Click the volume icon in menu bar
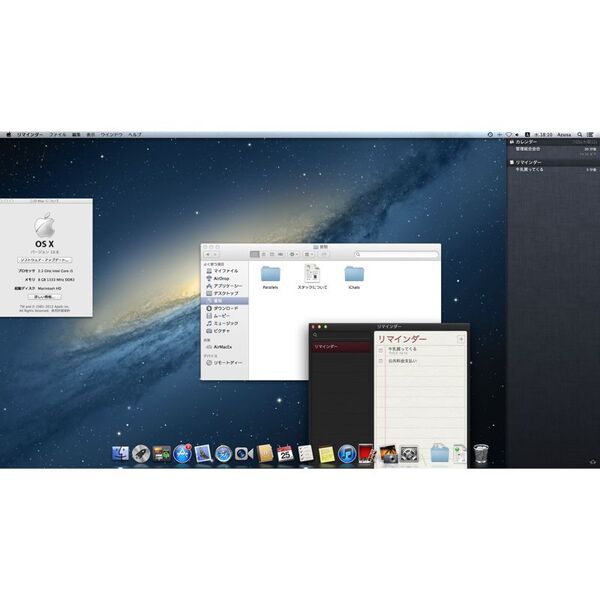Screen dimensions: 600x600 [517, 135]
